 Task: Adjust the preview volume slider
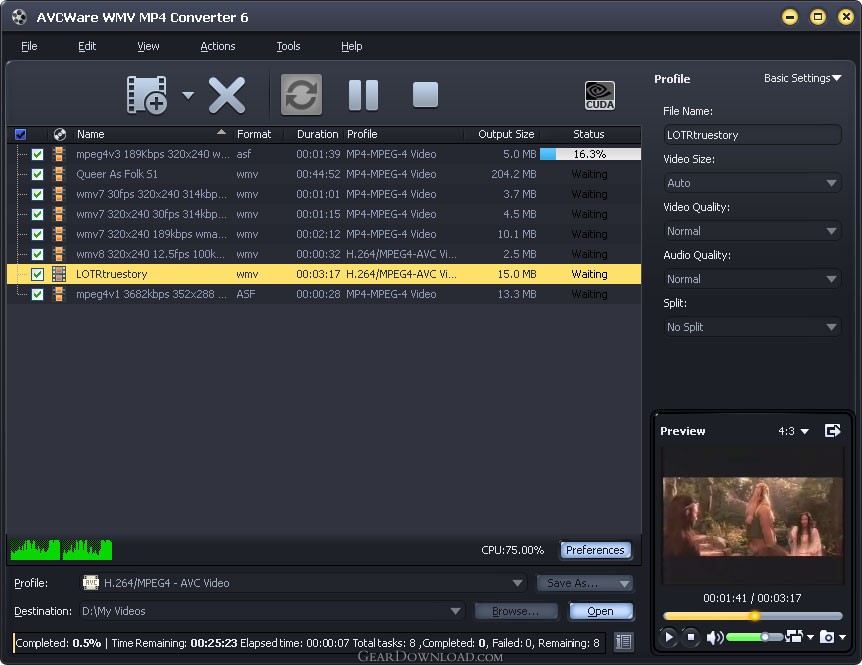tap(754, 637)
